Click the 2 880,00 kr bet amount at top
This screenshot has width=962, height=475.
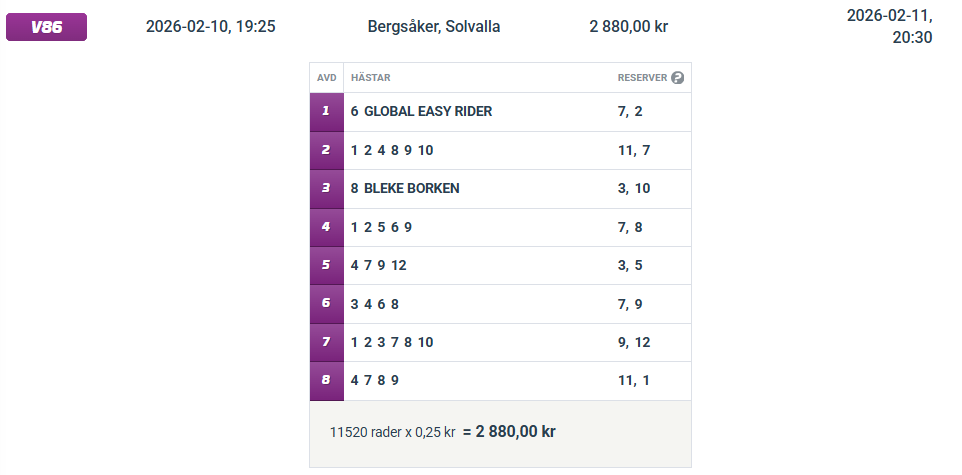tap(628, 27)
